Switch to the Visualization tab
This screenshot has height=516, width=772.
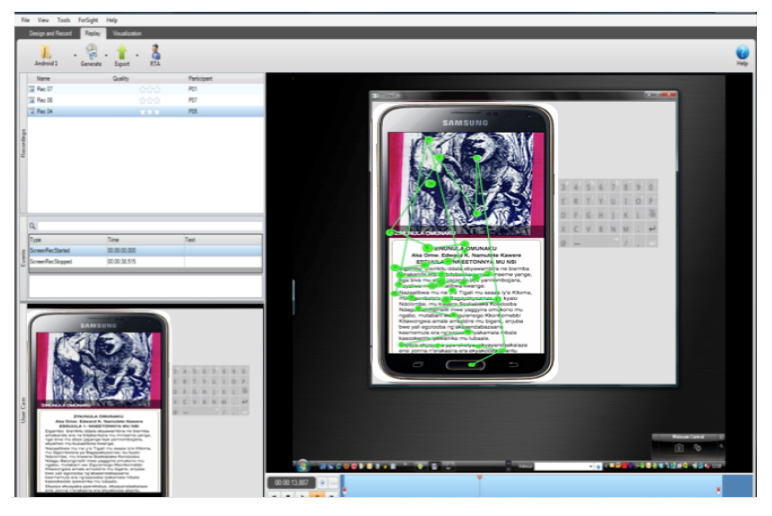point(127,33)
